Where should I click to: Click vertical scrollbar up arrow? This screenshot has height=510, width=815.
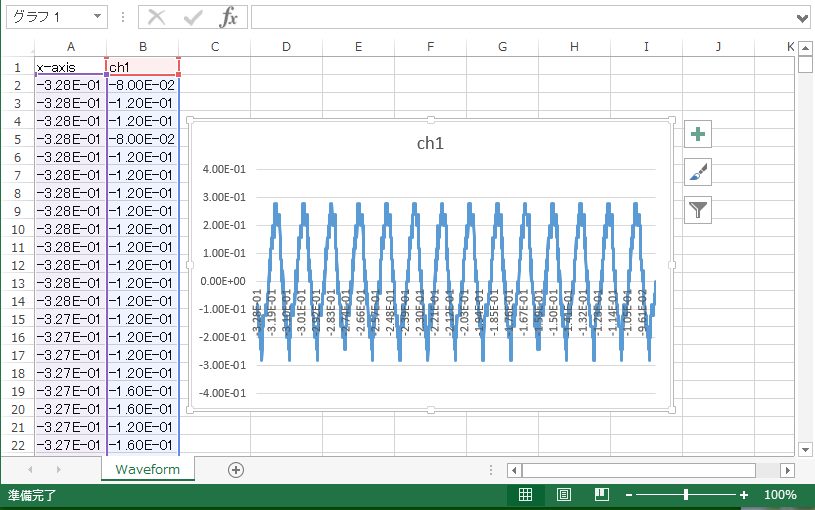pos(805,49)
